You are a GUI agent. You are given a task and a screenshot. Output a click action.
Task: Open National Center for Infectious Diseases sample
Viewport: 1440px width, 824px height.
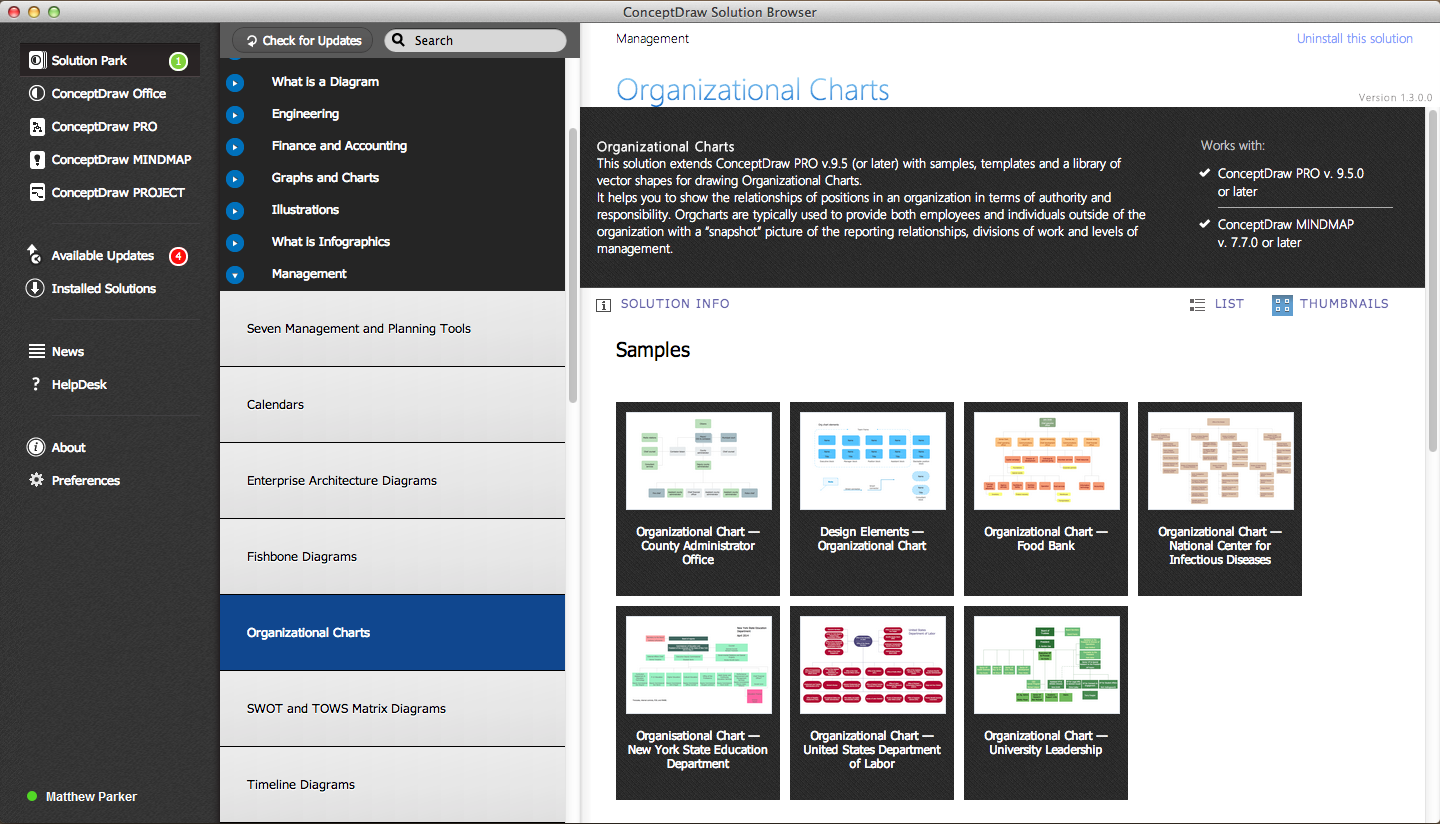1220,499
